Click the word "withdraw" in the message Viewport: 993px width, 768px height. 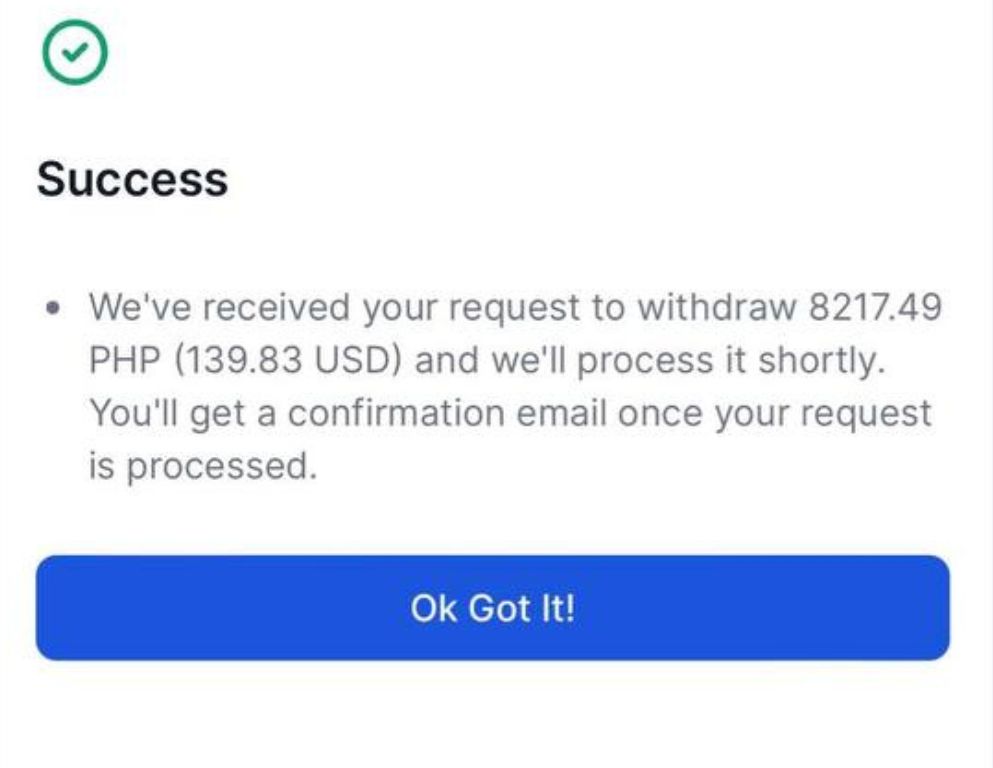point(716,307)
